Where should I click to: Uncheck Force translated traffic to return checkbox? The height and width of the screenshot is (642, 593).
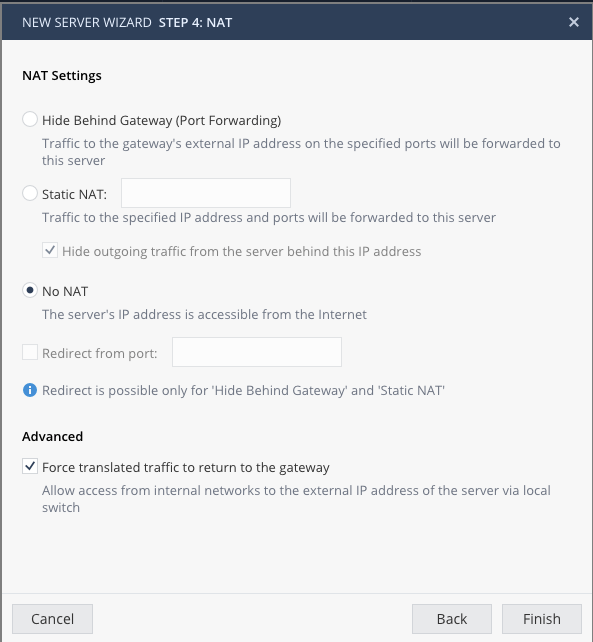(x=30, y=466)
